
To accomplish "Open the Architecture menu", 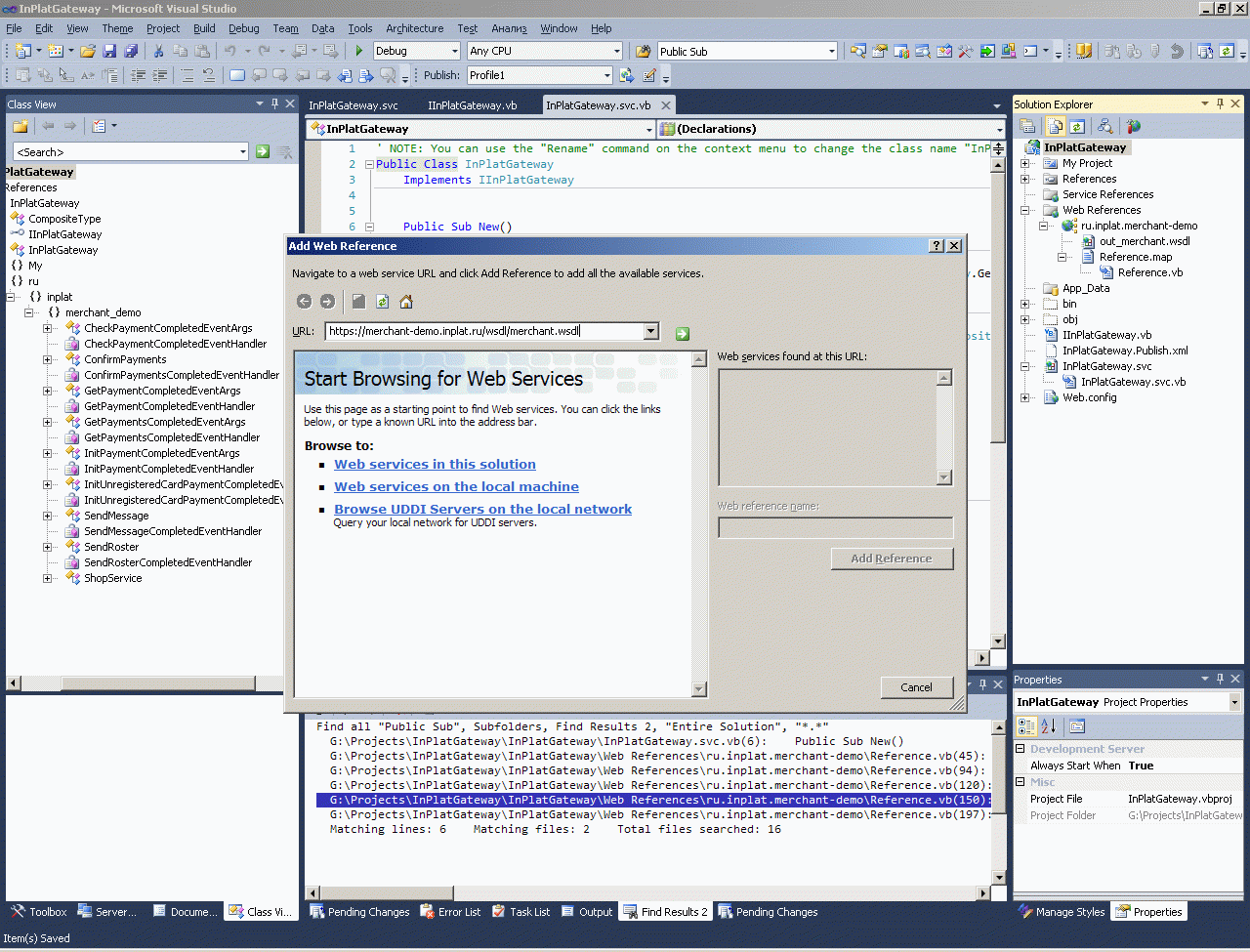I will click(x=414, y=28).
